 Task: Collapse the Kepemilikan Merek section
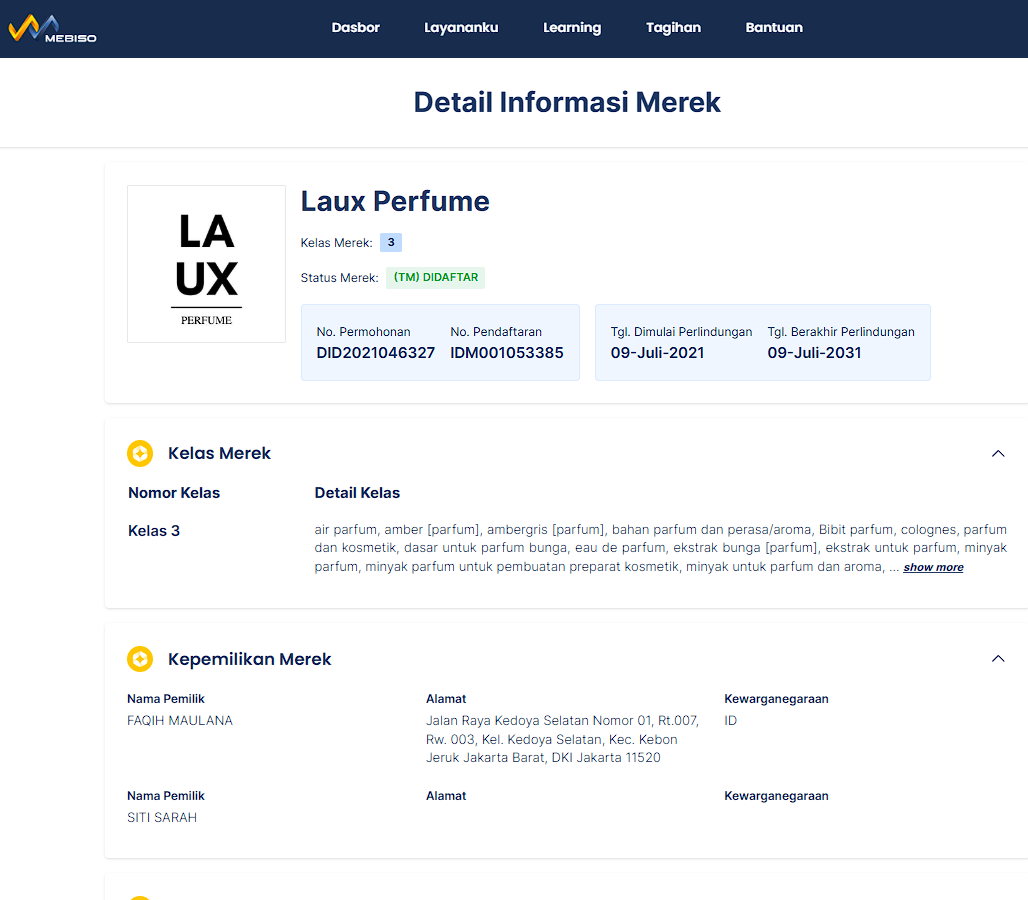[x=998, y=659]
